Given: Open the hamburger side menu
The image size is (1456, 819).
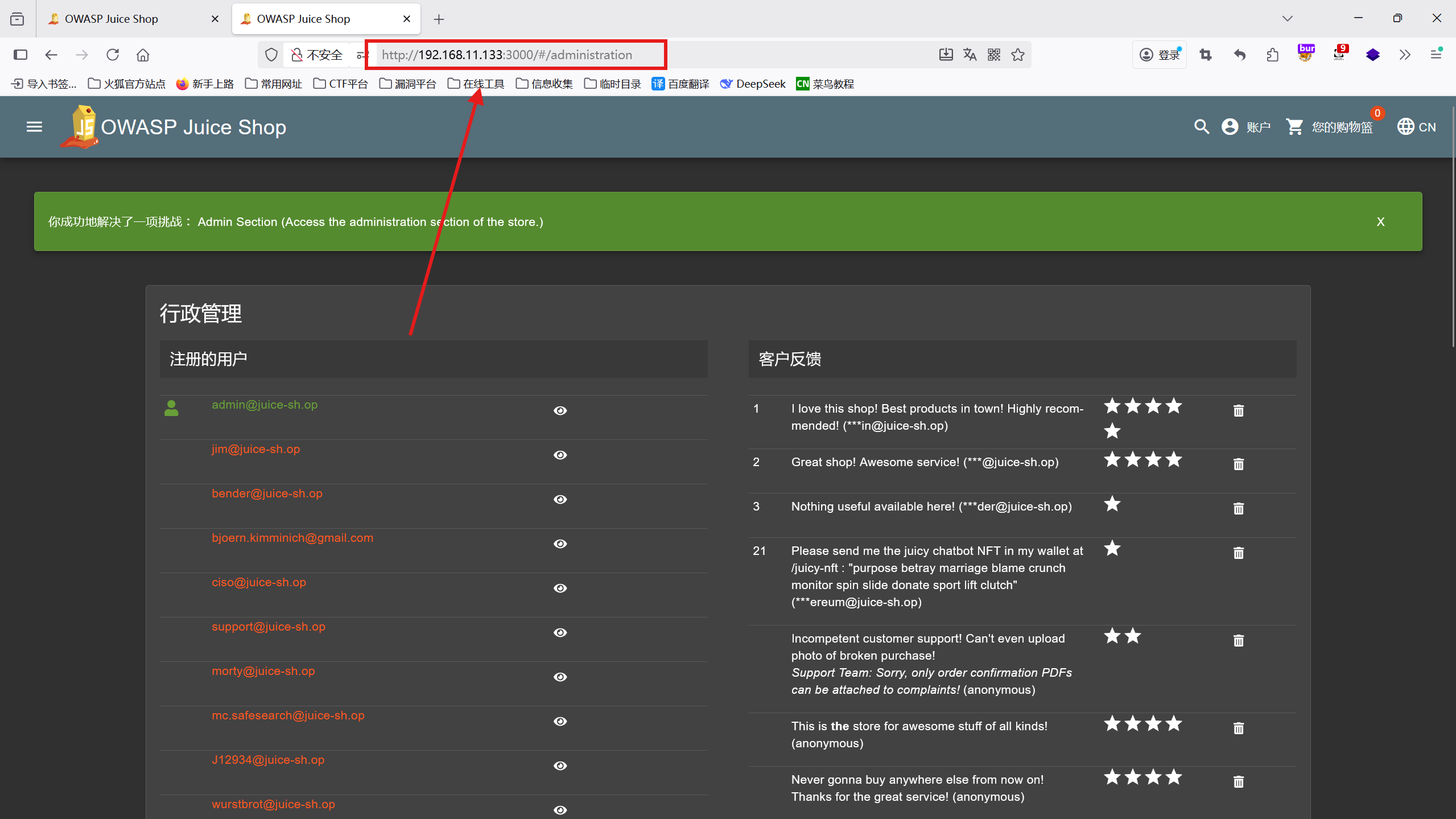Looking at the screenshot, I should (x=34, y=126).
